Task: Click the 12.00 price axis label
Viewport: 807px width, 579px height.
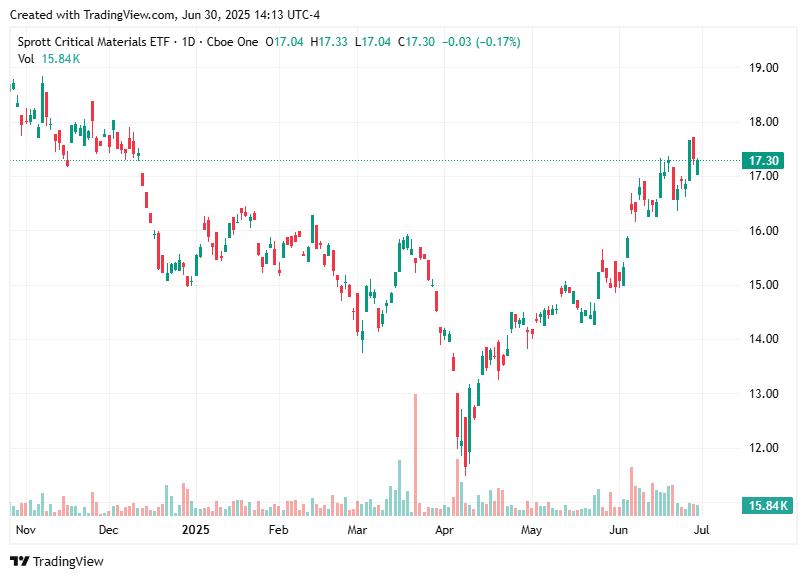Action: pos(763,448)
